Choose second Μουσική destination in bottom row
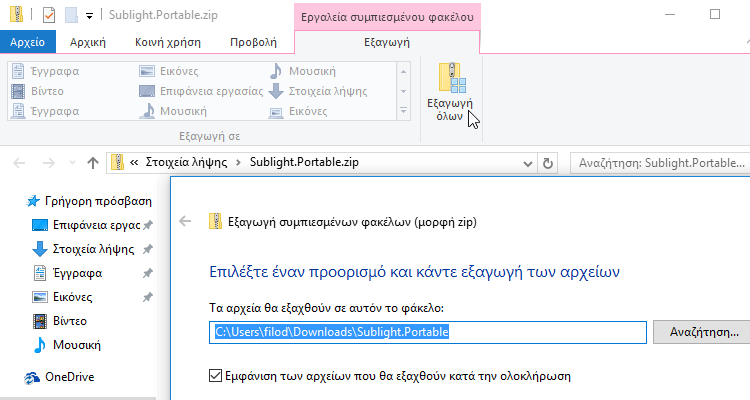The image size is (750, 400). pyautogui.click(x=174, y=111)
